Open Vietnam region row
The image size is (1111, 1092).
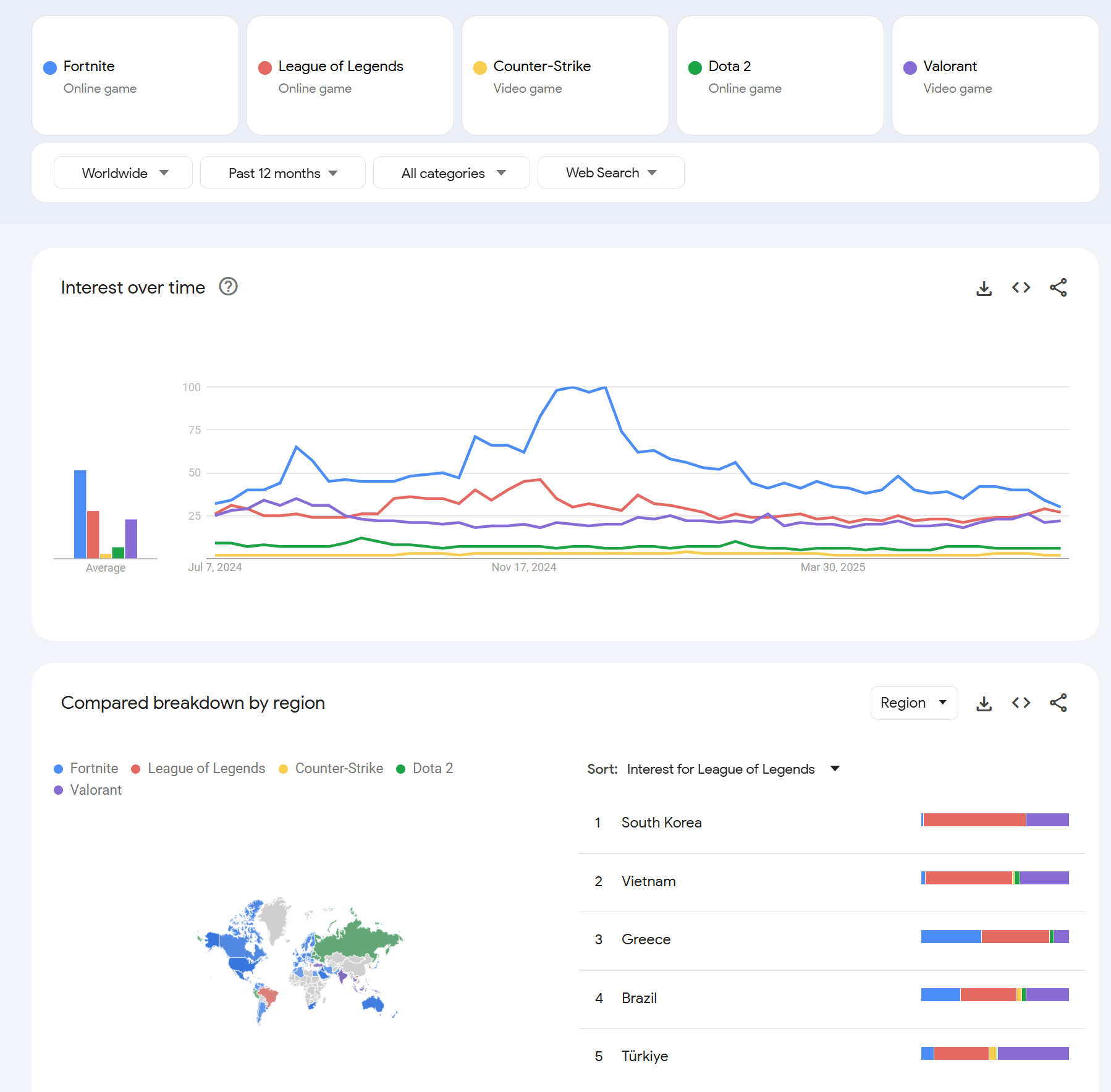[x=832, y=881]
